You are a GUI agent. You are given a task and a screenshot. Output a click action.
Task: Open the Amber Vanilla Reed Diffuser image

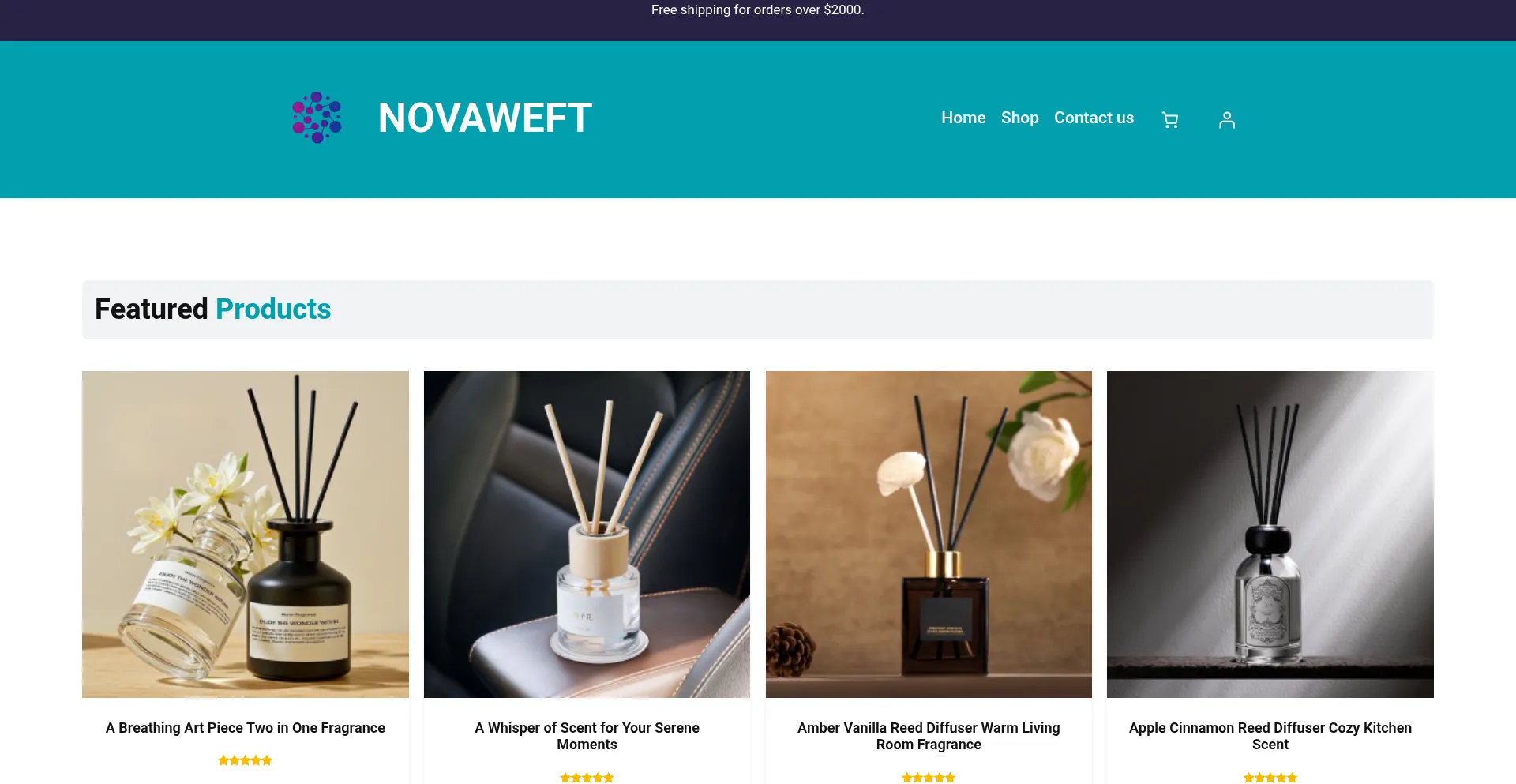click(929, 535)
